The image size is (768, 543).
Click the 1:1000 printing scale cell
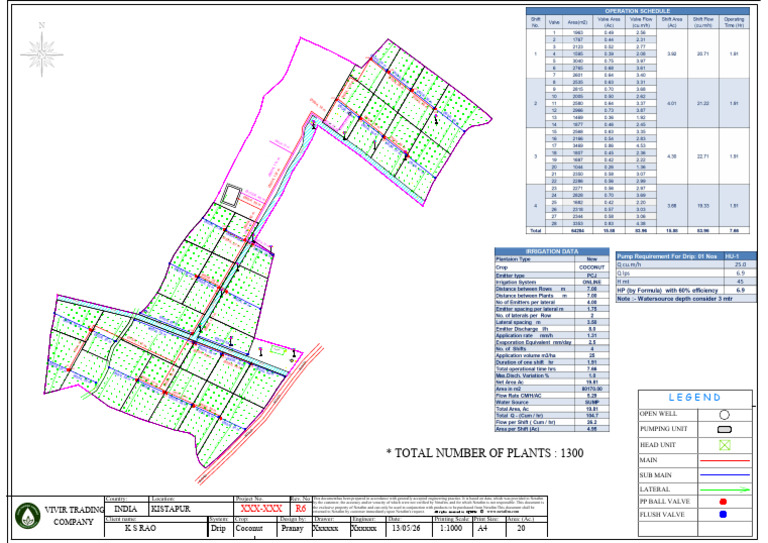click(x=451, y=529)
